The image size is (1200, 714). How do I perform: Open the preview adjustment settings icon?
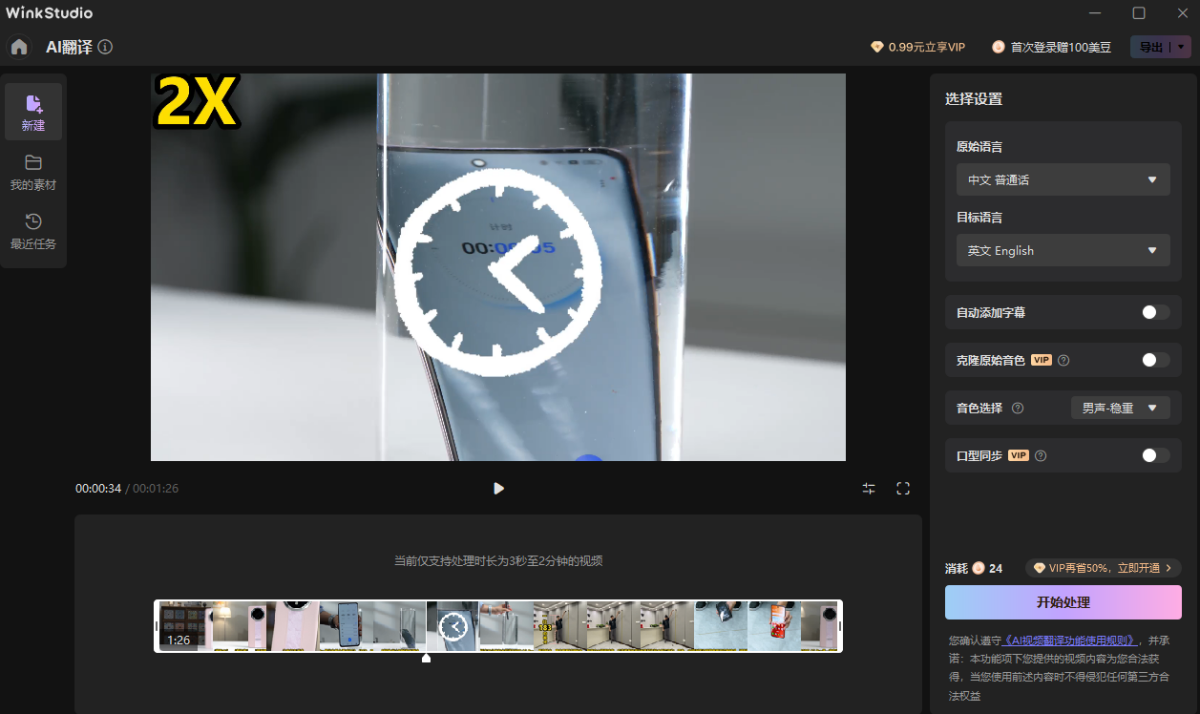pyautogui.click(x=869, y=488)
